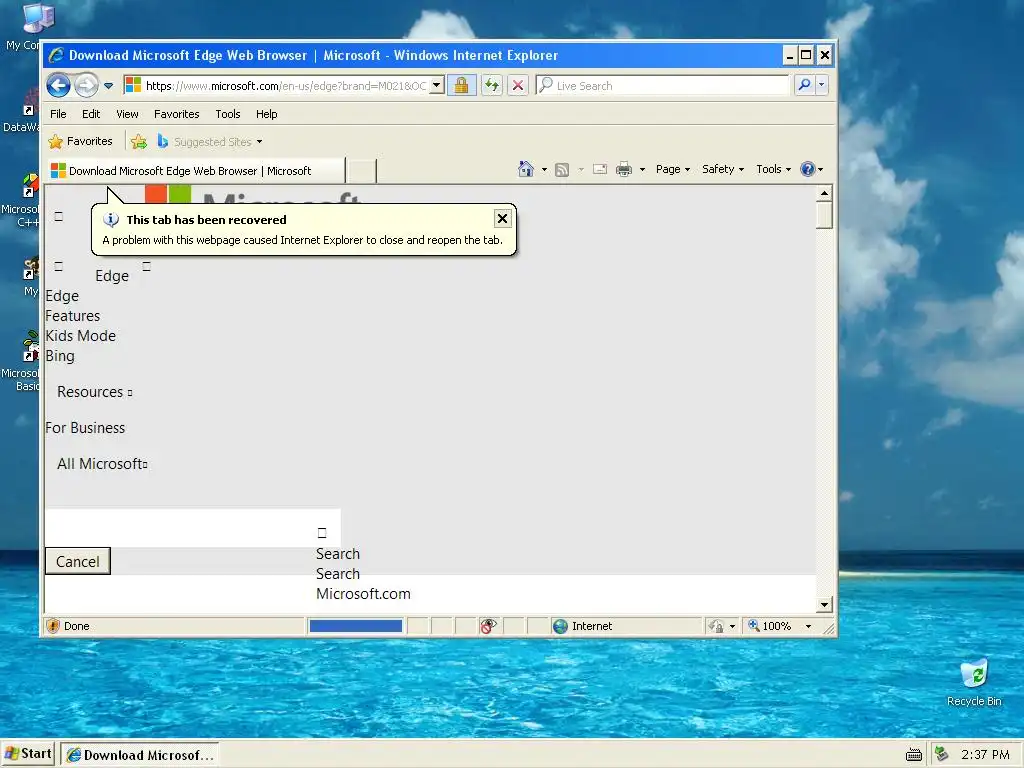Expand the Print options dropdown arrow

[642, 169]
